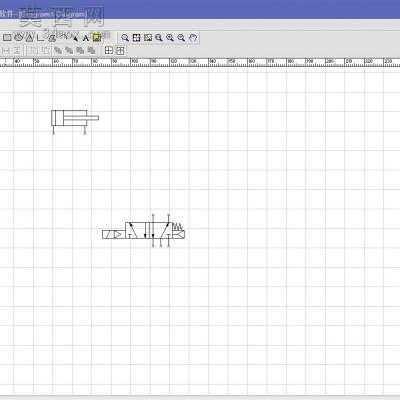This screenshot has height=400, width=400.
Task: Click the magnifier next to the hand tool
Action: pos(181,38)
